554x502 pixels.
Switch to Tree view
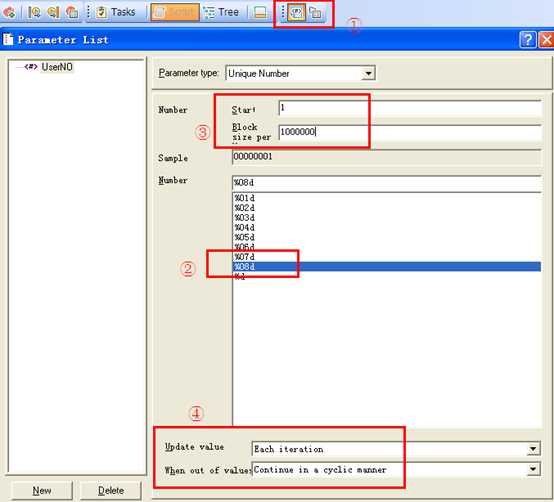[222, 12]
